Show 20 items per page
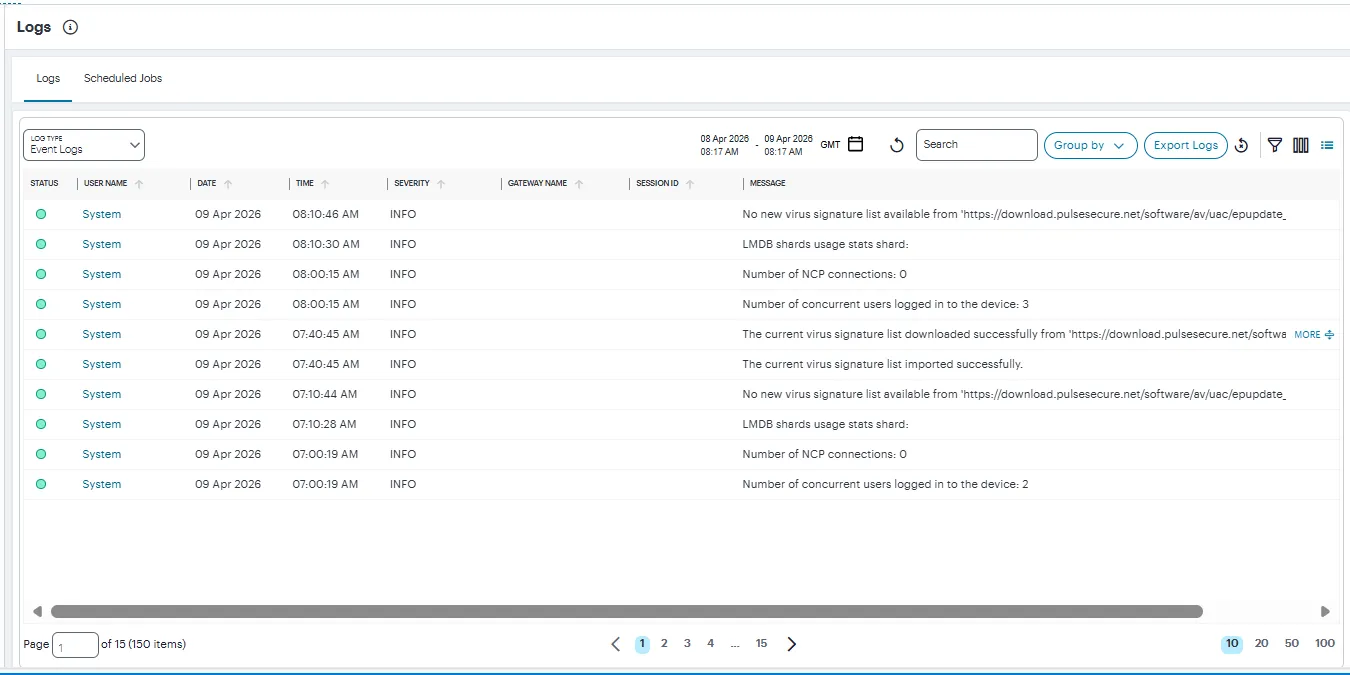This screenshot has height=675, width=1350. click(1261, 644)
